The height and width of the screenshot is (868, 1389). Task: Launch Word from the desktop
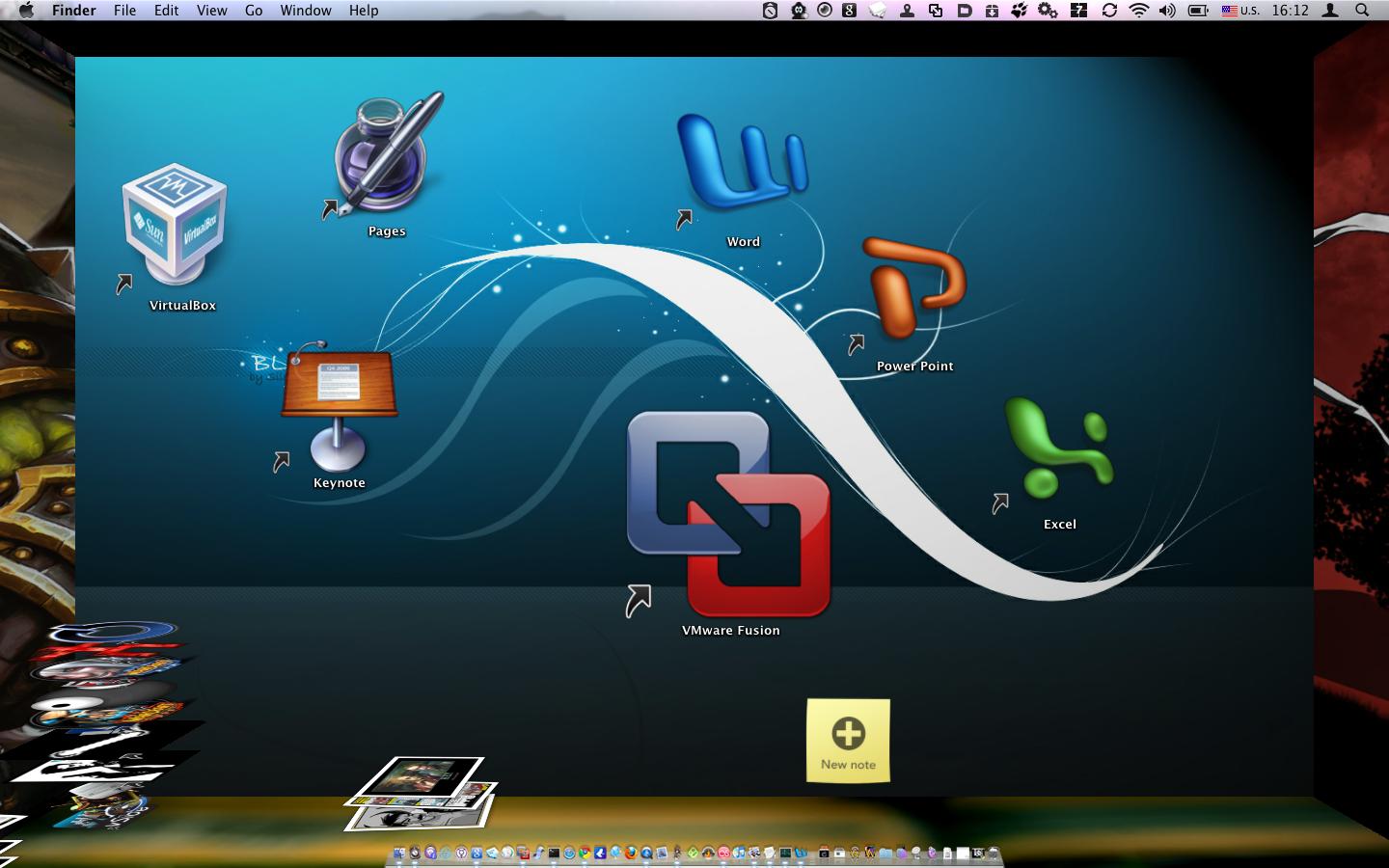pos(742,162)
